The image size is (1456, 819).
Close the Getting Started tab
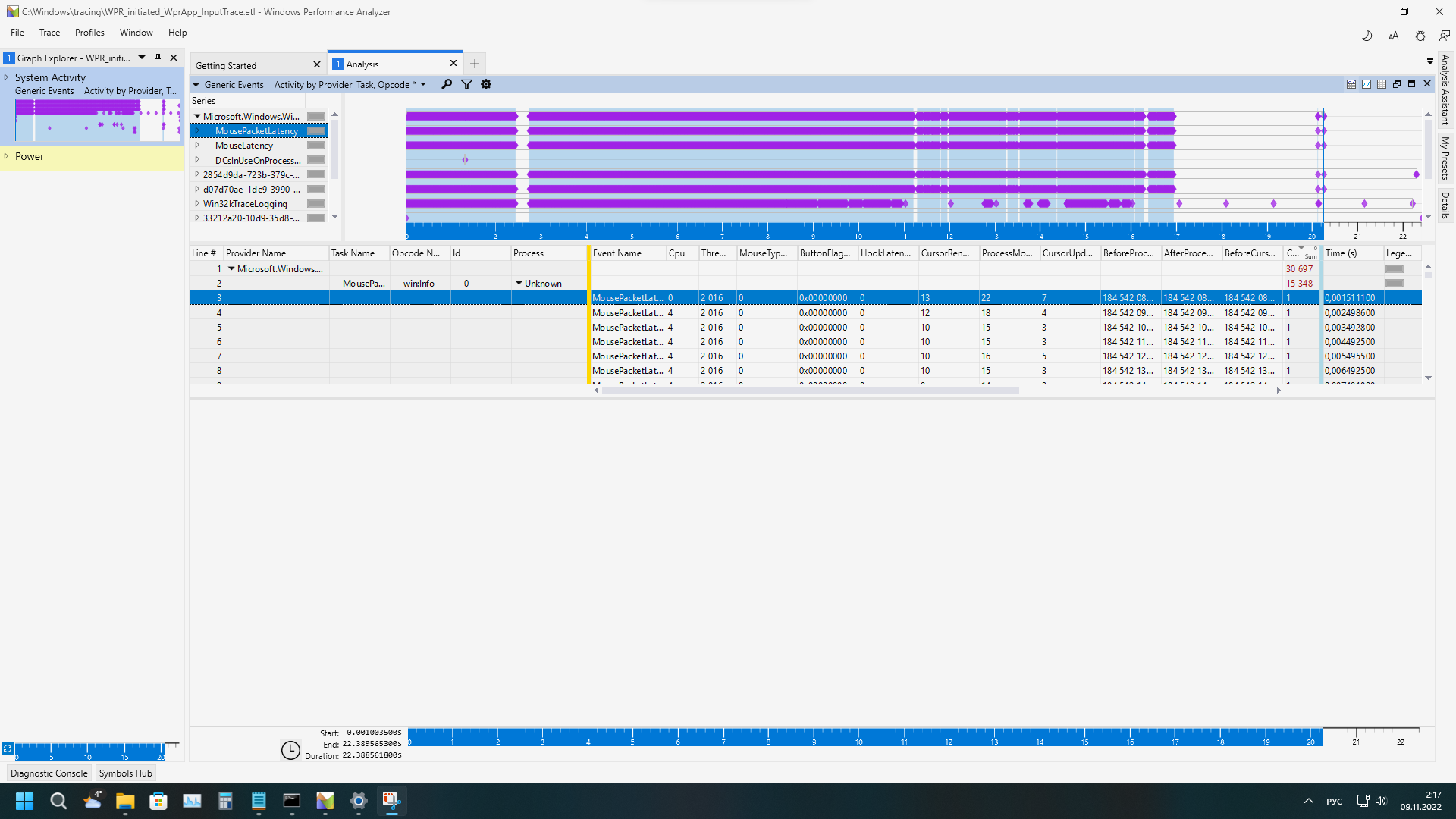coord(317,65)
